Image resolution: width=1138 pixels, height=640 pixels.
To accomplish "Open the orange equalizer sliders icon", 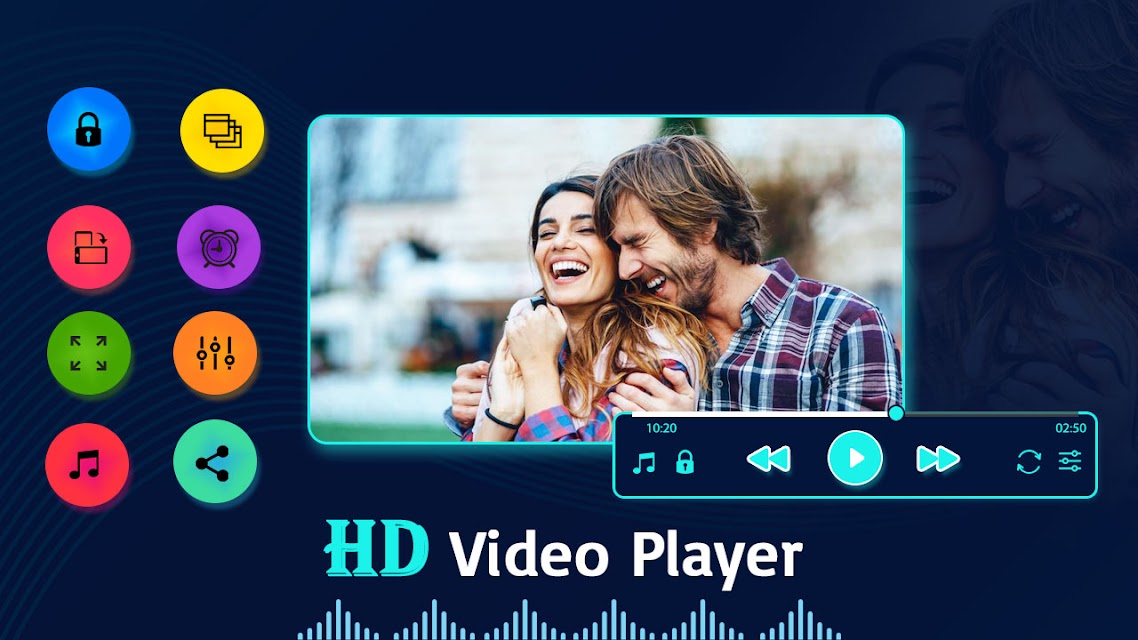I will pyautogui.click(x=215, y=353).
